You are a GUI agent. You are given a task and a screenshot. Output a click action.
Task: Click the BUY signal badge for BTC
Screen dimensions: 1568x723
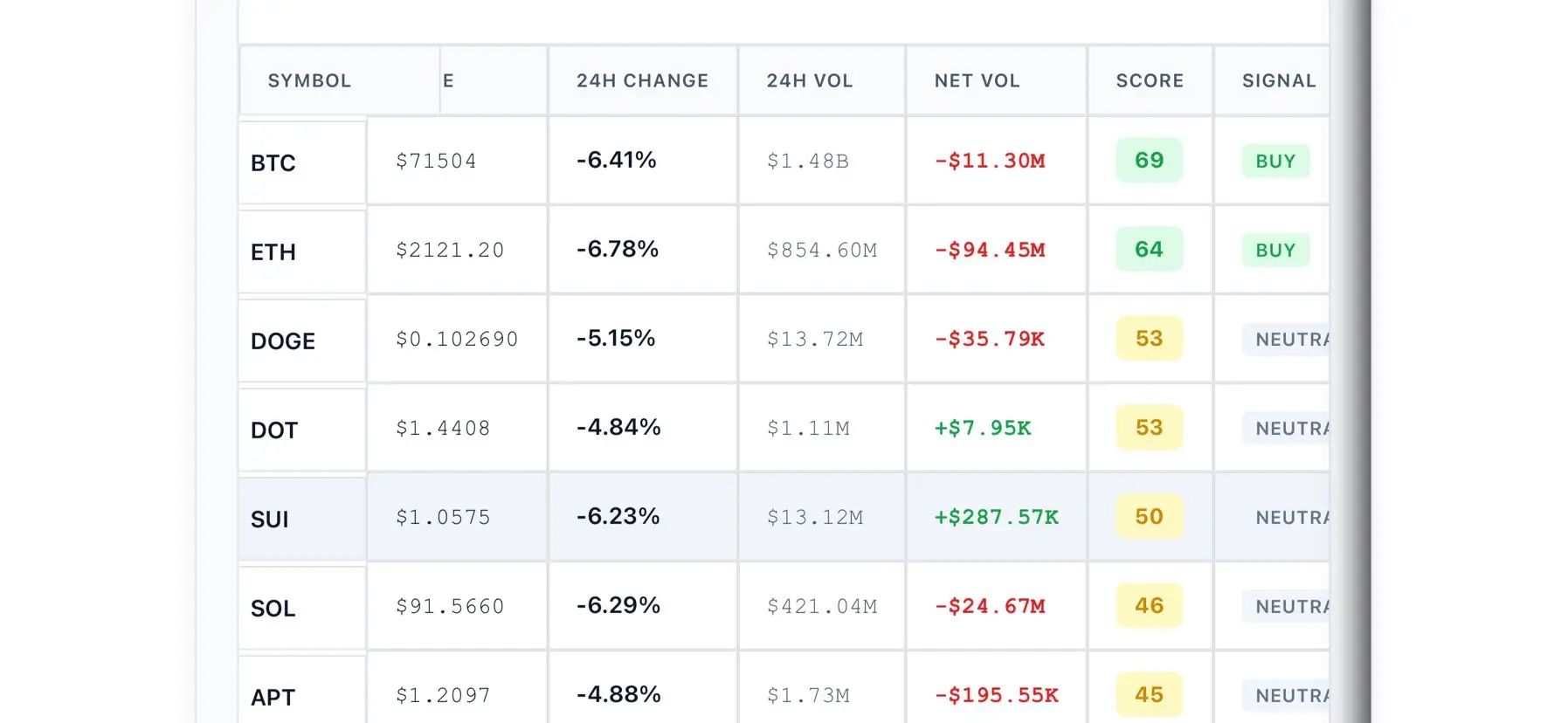click(1275, 162)
